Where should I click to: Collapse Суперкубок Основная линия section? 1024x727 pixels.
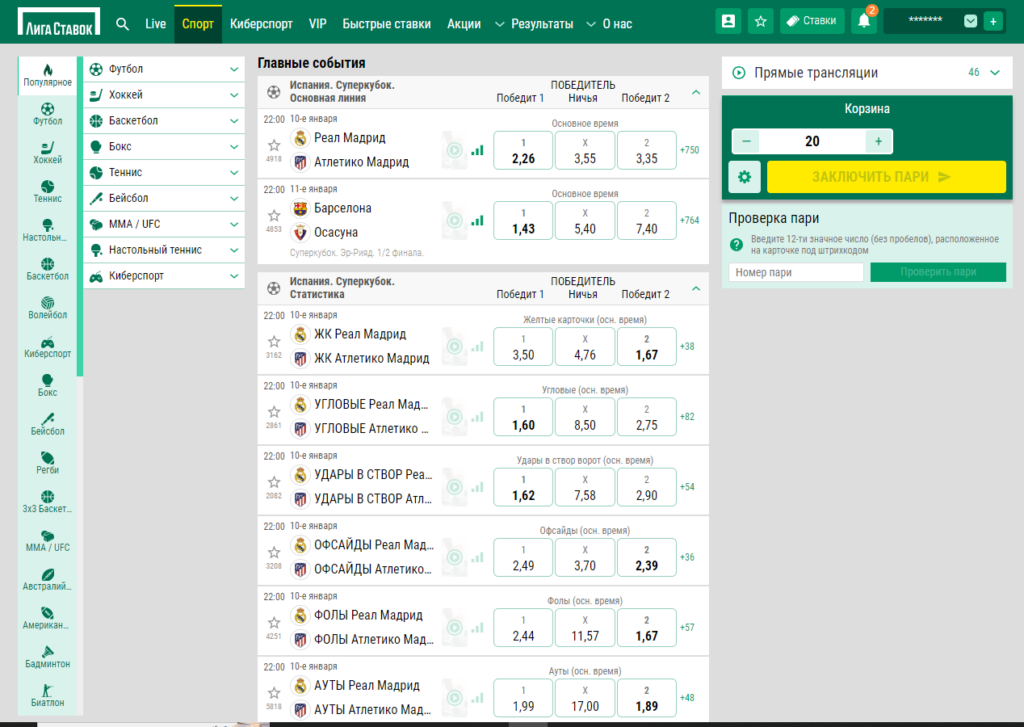click(696, 92)
